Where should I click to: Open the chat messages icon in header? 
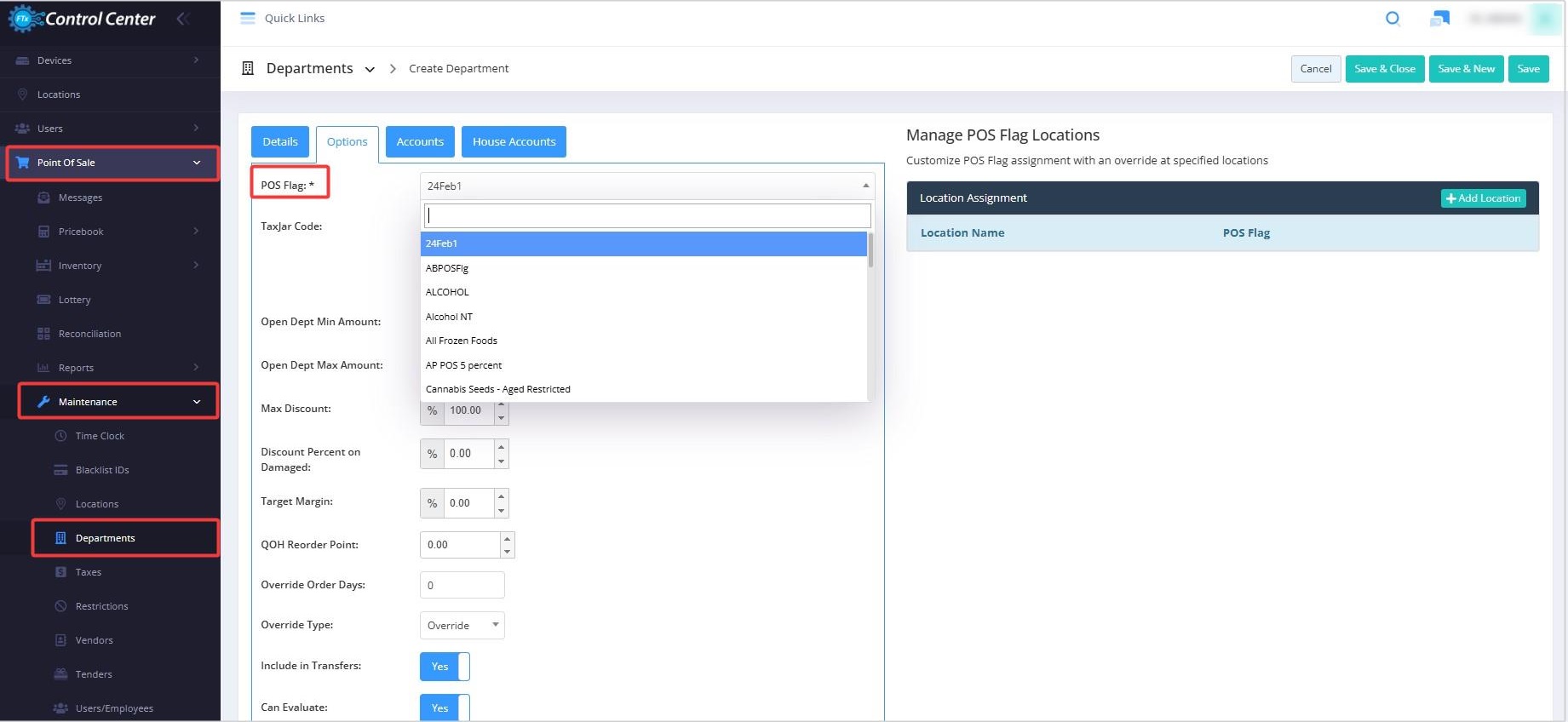coord(1439,19)
